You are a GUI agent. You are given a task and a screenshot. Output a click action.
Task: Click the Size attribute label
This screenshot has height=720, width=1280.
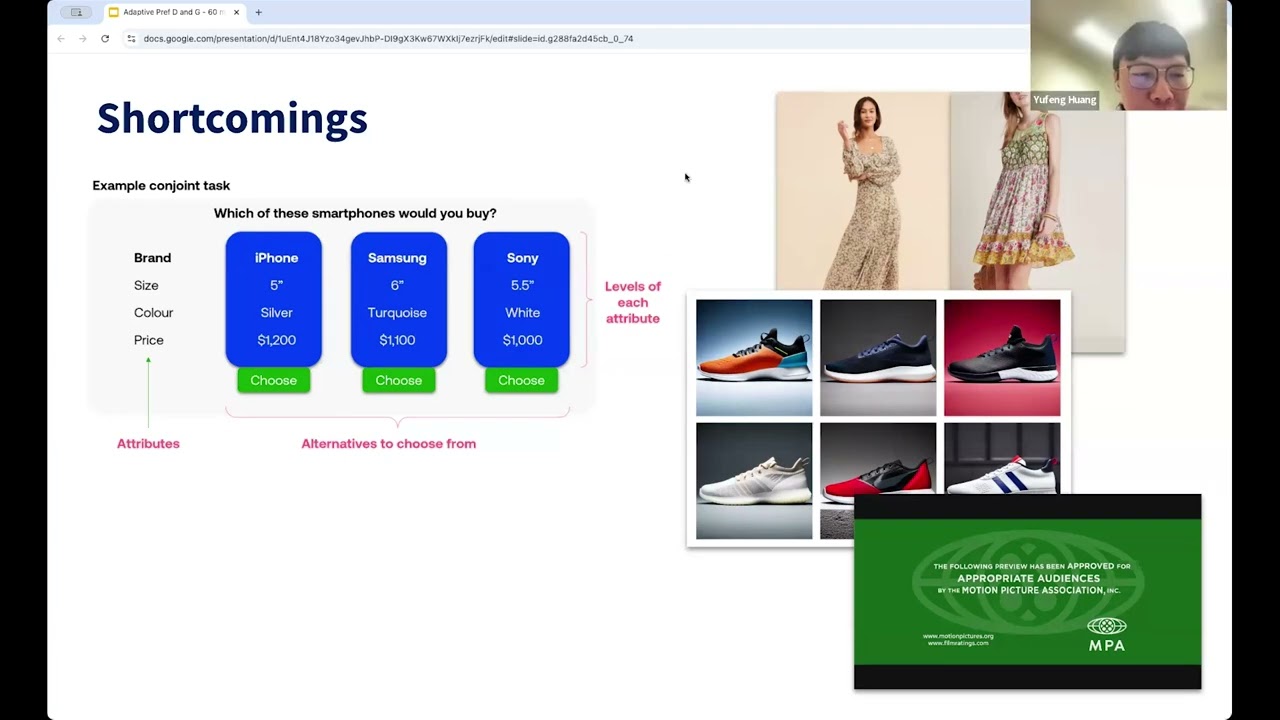[146, 285]
